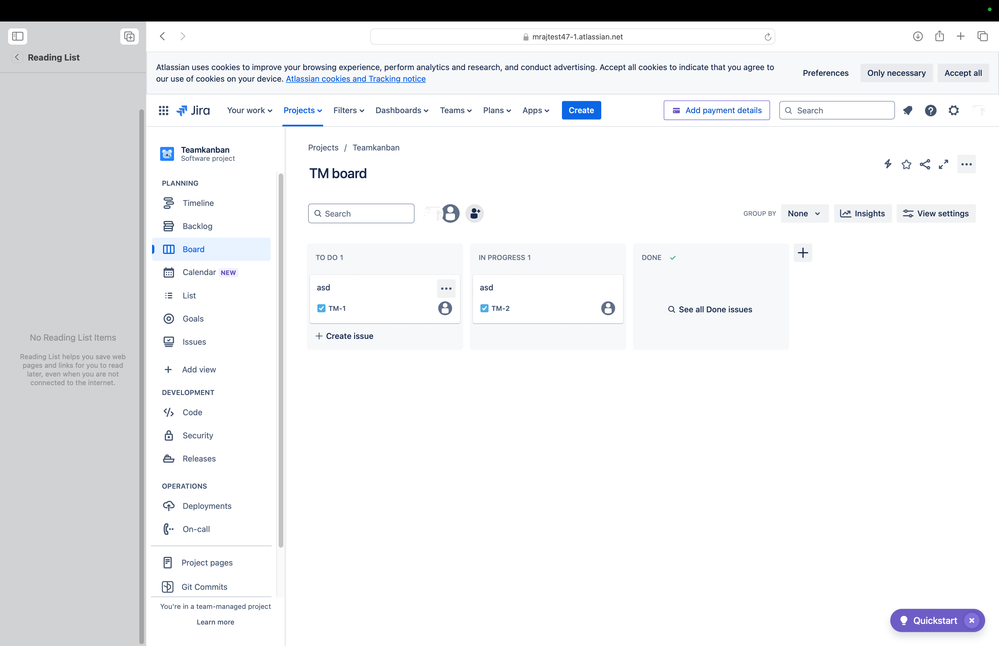Image resolution: width=999 pixels, height=646 pixels.
Task: Click Only necessary cookies button
Action: [x=896, y=73]
